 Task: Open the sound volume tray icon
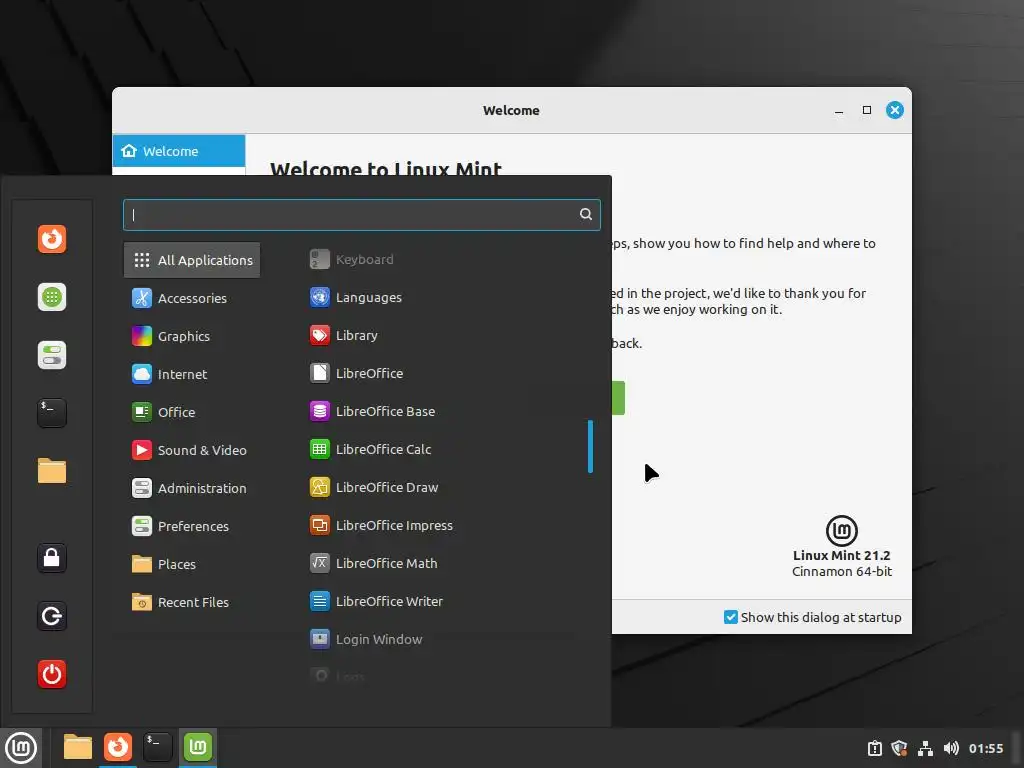click(951, 748)
